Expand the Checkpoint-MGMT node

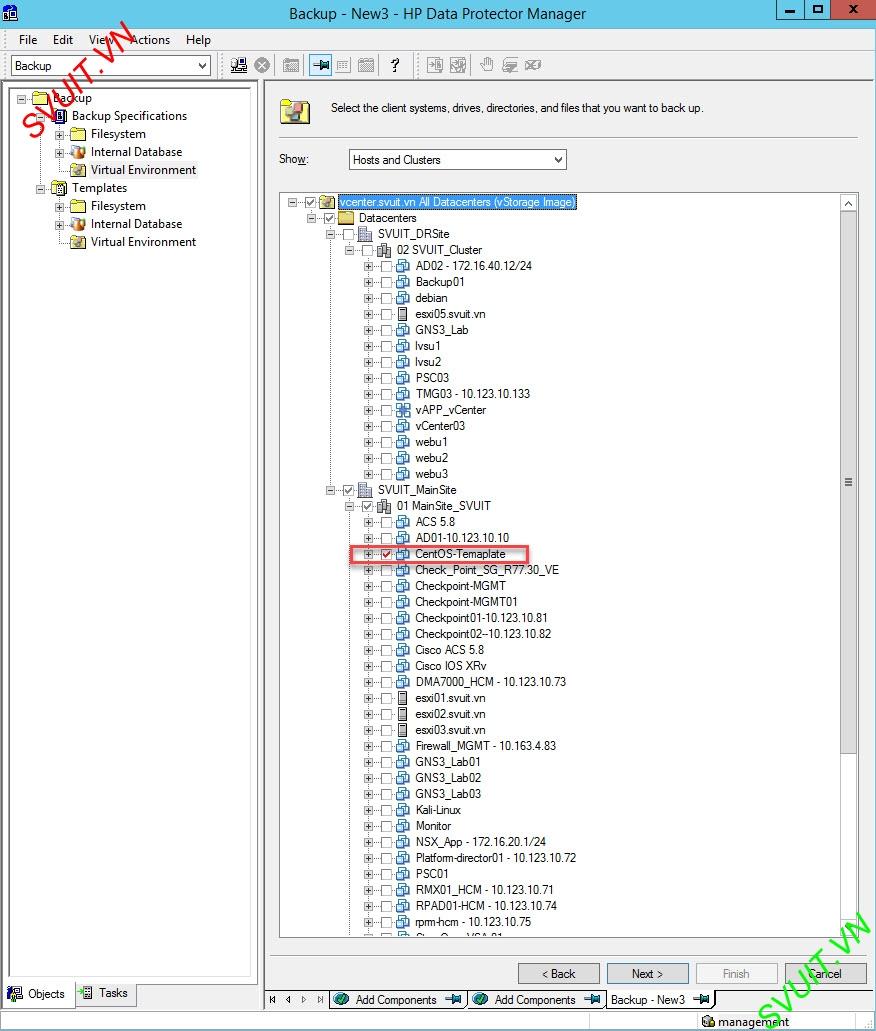(x=368, y=586)
